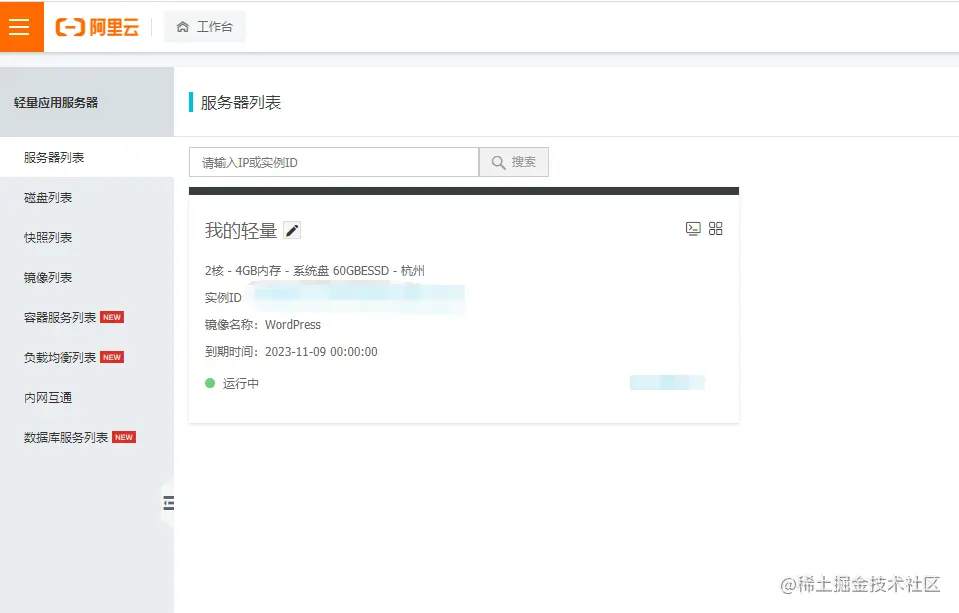Open 数据库服务列表 in the sidebar
The width and height of the screenshot is (959, 613).
click(x=66, y=437)
